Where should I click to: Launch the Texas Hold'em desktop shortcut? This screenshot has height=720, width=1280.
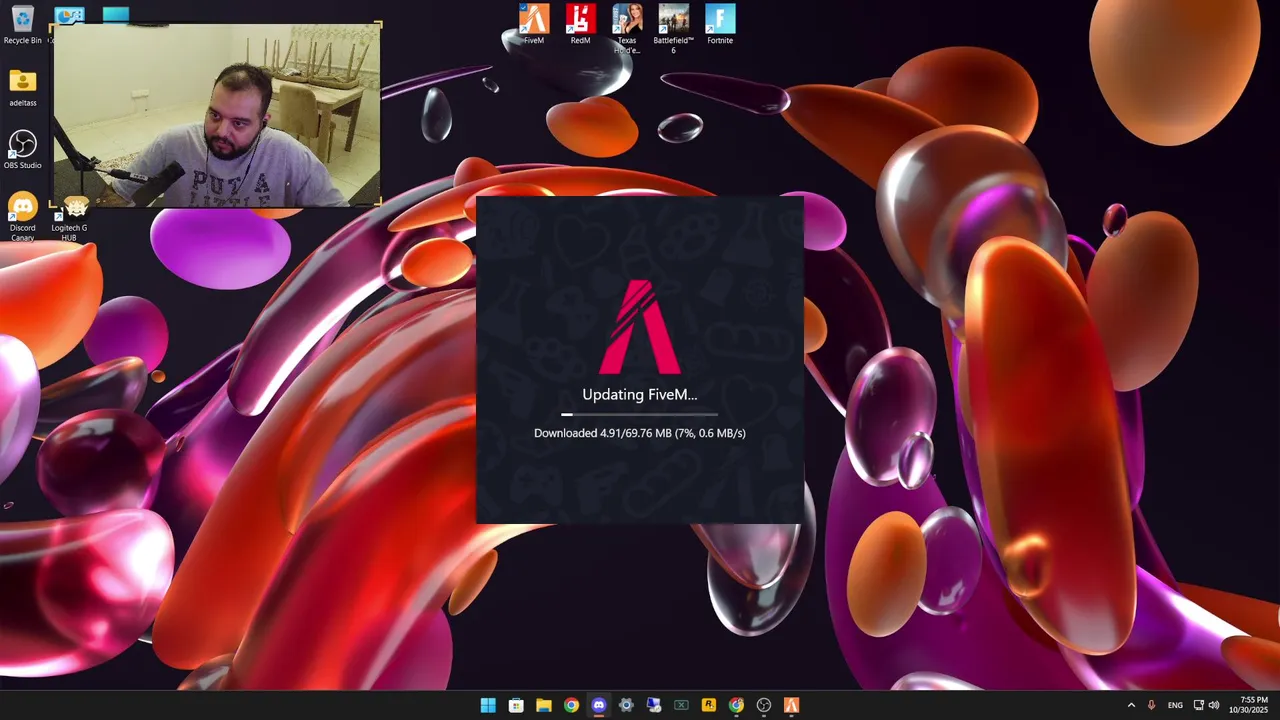pos(627,28)
